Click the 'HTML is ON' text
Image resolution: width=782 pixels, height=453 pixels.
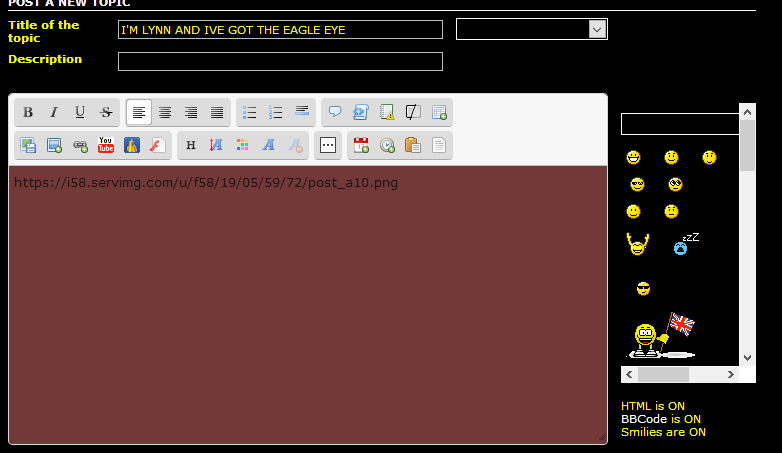point(653,406)
